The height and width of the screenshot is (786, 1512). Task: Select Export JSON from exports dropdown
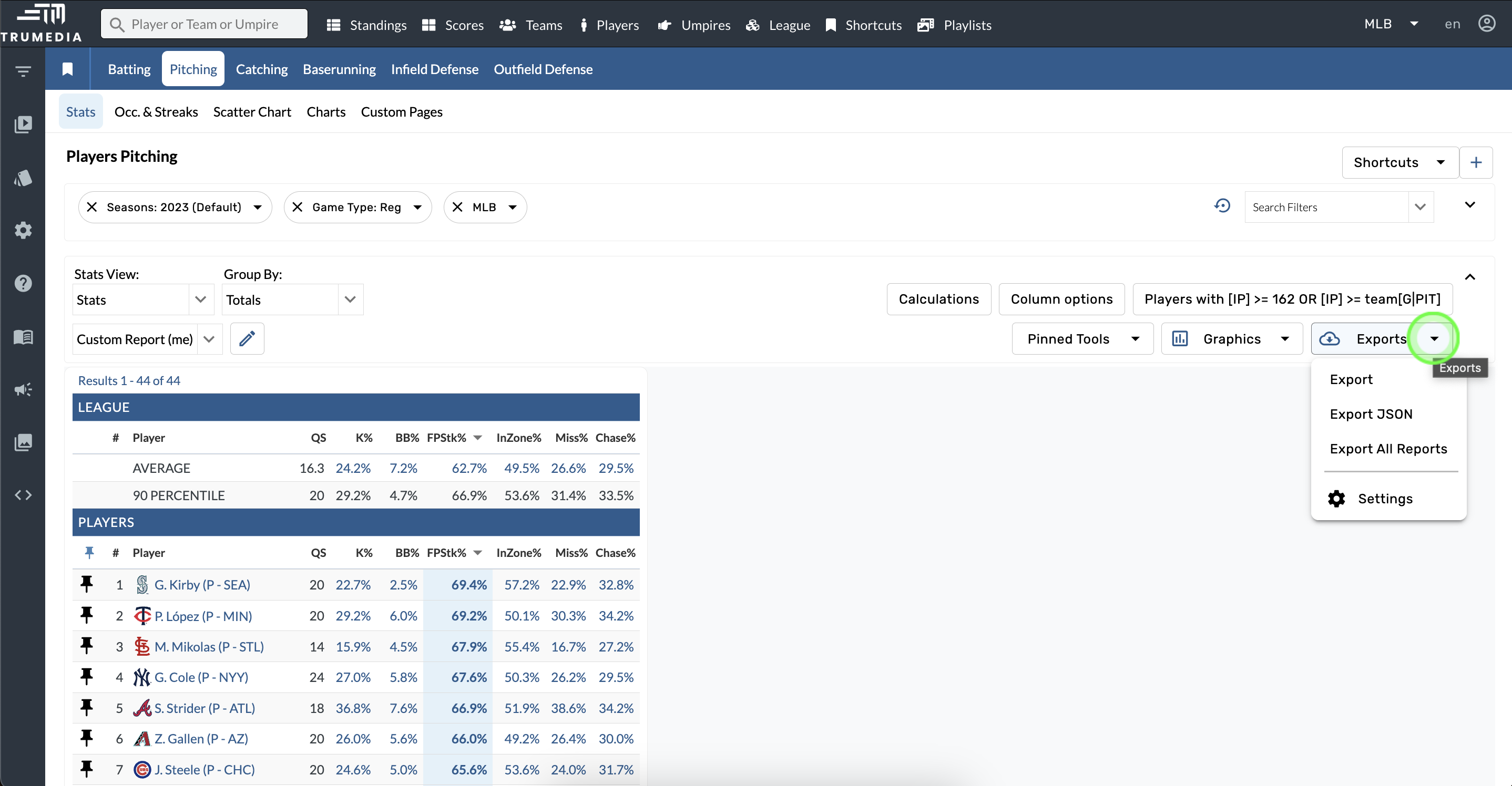pos(1371,413)
